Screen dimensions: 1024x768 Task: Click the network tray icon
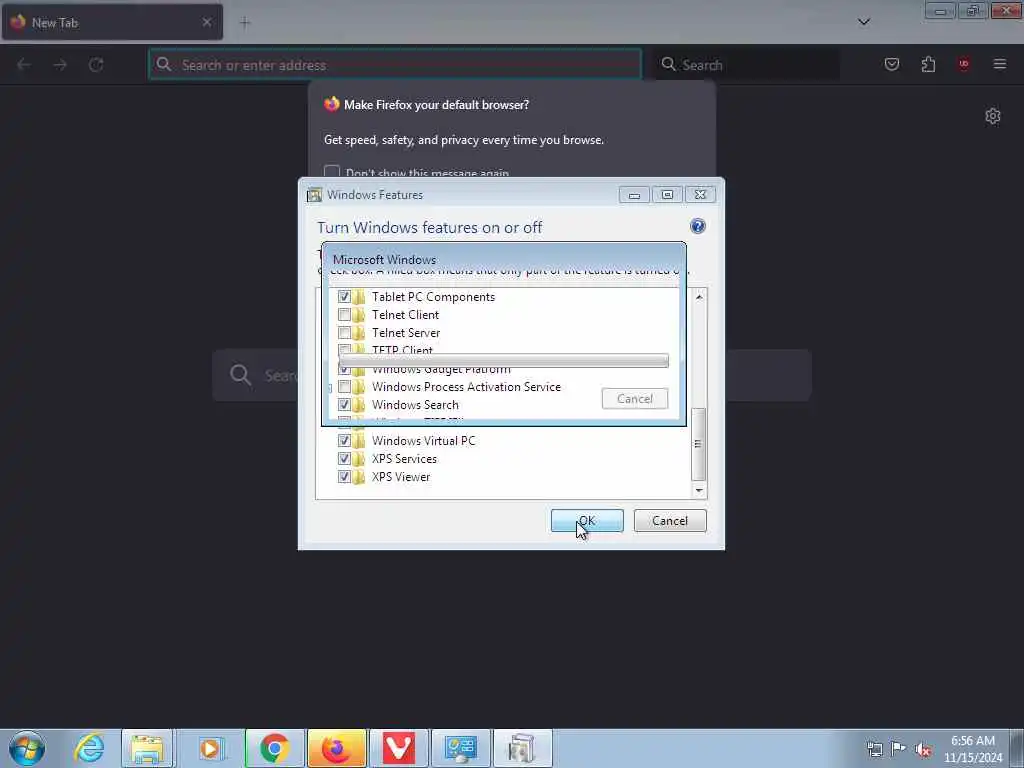pyautogui.click(x=874, y=749)
